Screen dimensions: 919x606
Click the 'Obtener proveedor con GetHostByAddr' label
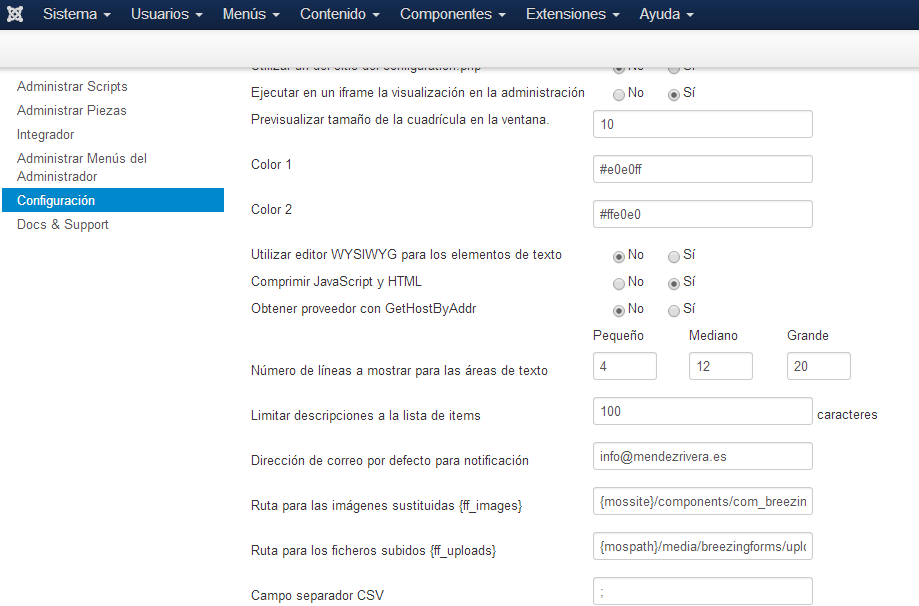pyautogui.click(x=363, y=308)
